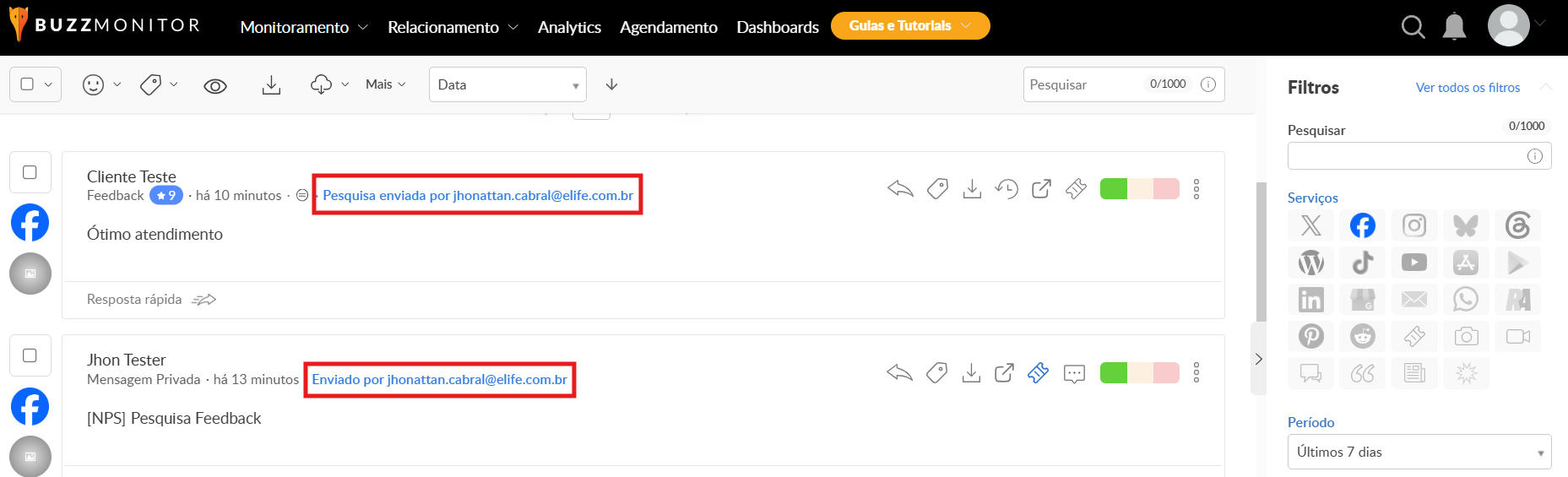Go to Agendamento
The height and width of the screenshot is (477, 1568).
669,27
